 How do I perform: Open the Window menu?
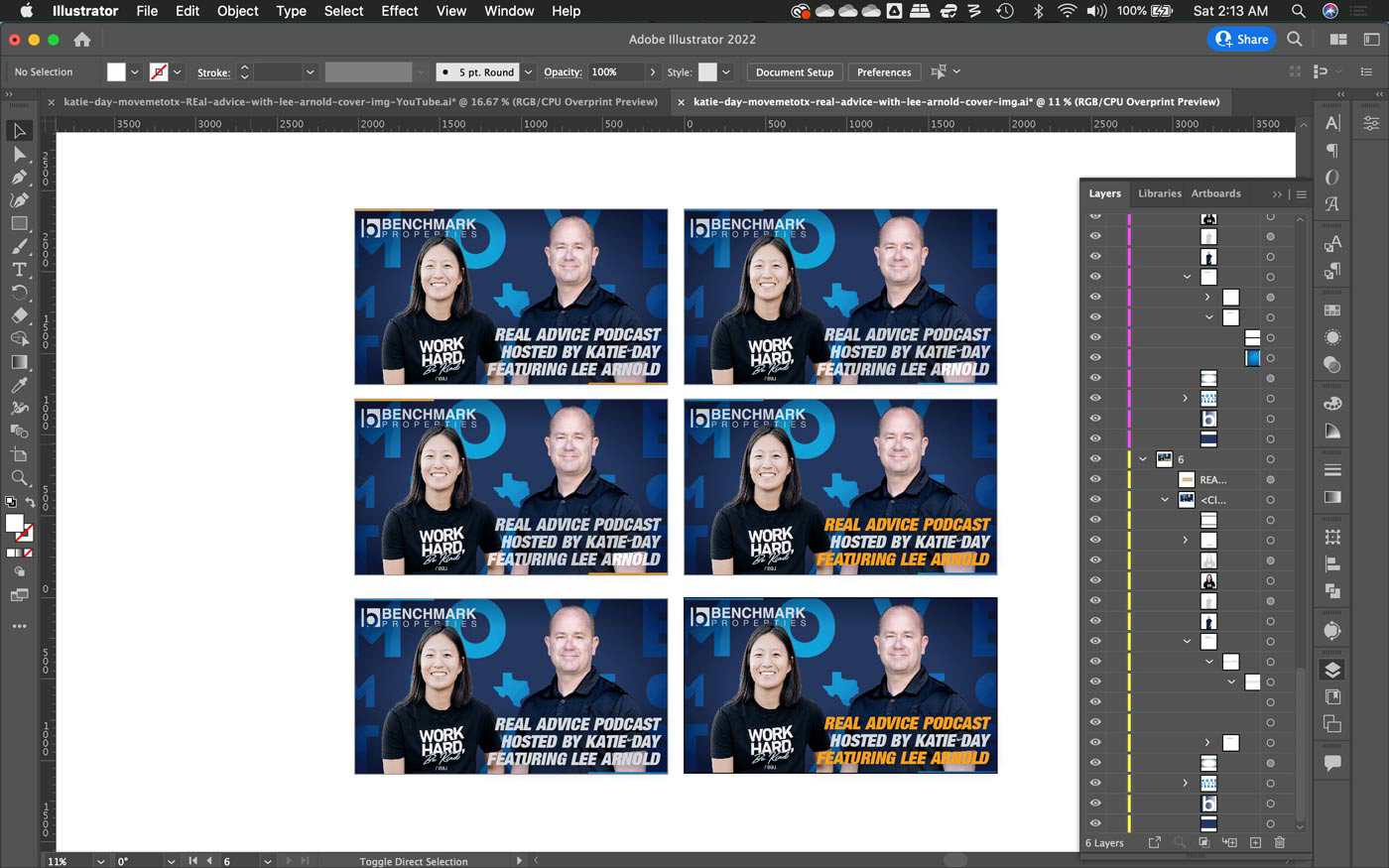point(510,11)
